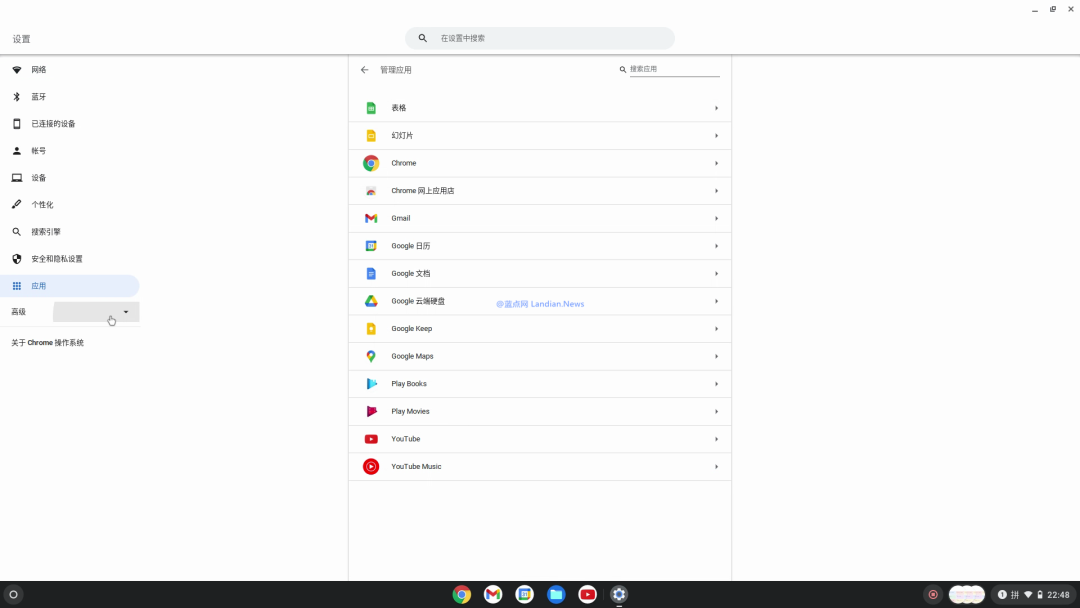Launch Google Calendar from the shelf
Viewport: 1080px width, 608px height.
pyautogui.click(x=524, y=594)
